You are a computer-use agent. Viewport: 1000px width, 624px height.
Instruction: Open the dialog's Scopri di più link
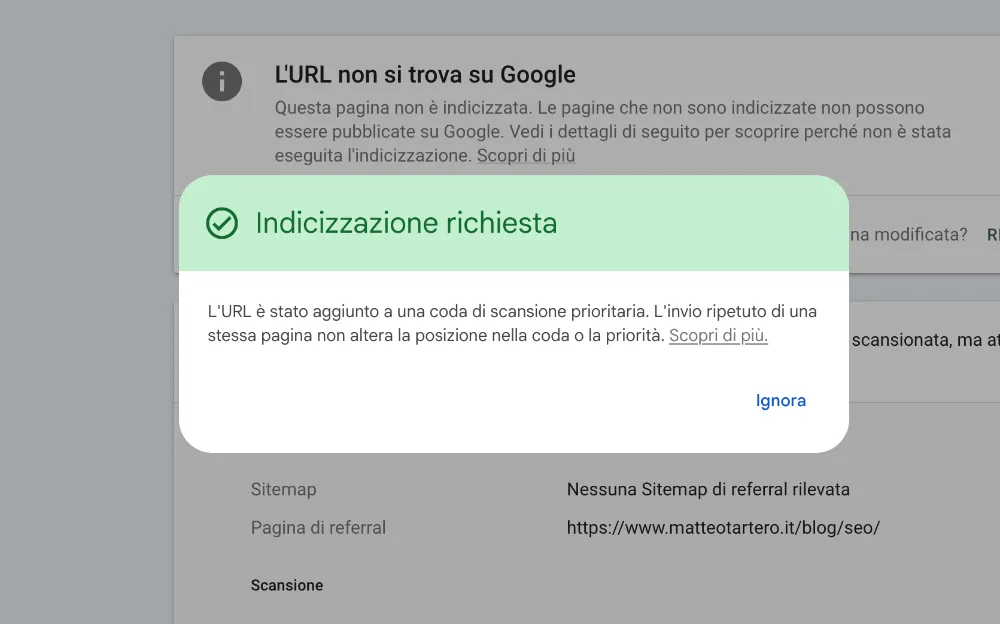718,336
